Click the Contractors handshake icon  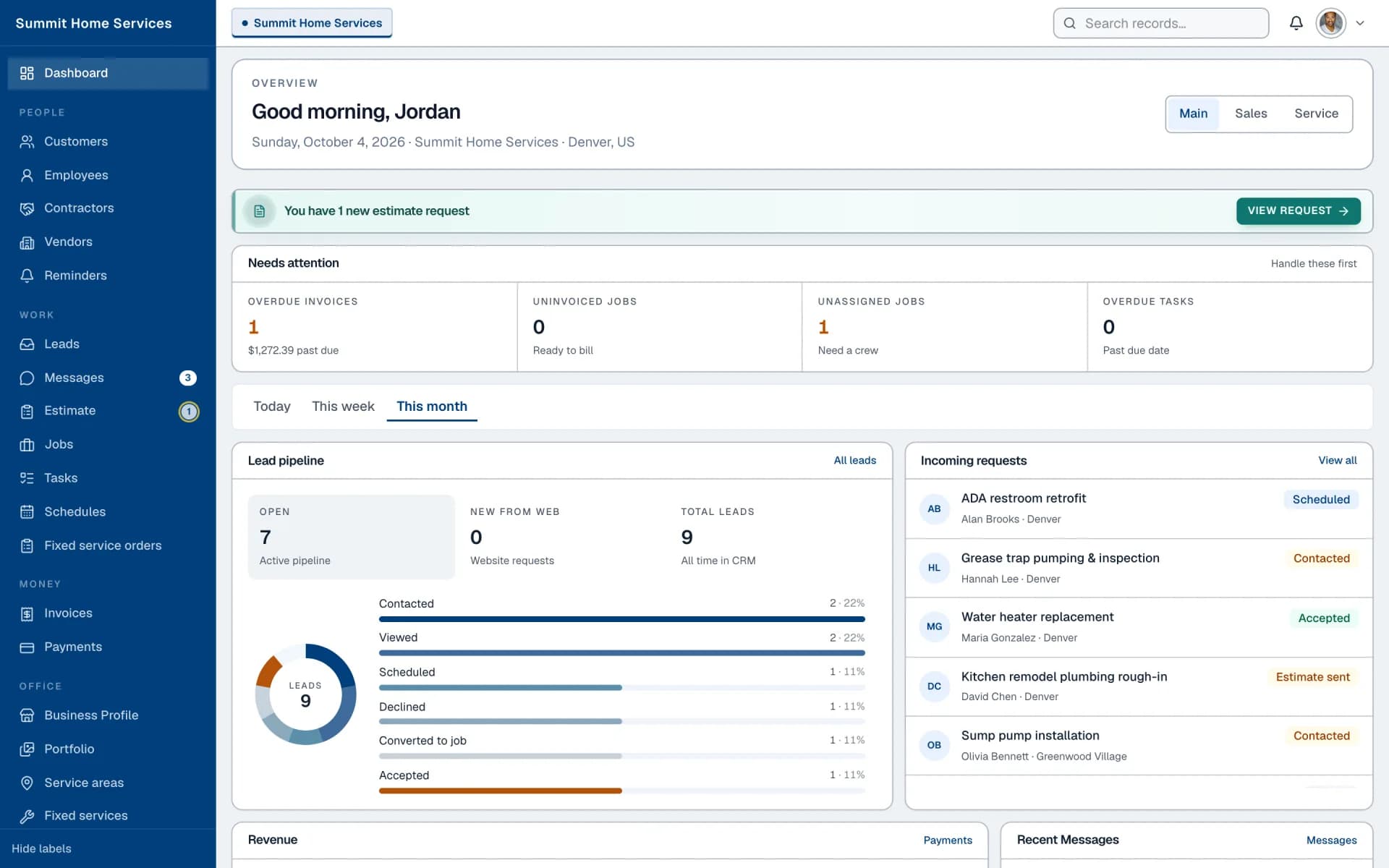[x=27, y=208]
